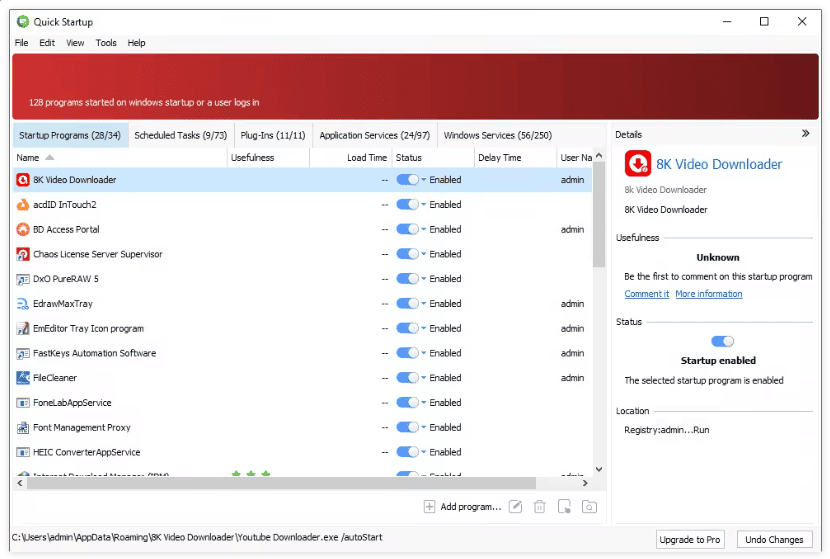Click the HEIC ConverterAppService row icon

pyautogui.click(x=23, y=452)
